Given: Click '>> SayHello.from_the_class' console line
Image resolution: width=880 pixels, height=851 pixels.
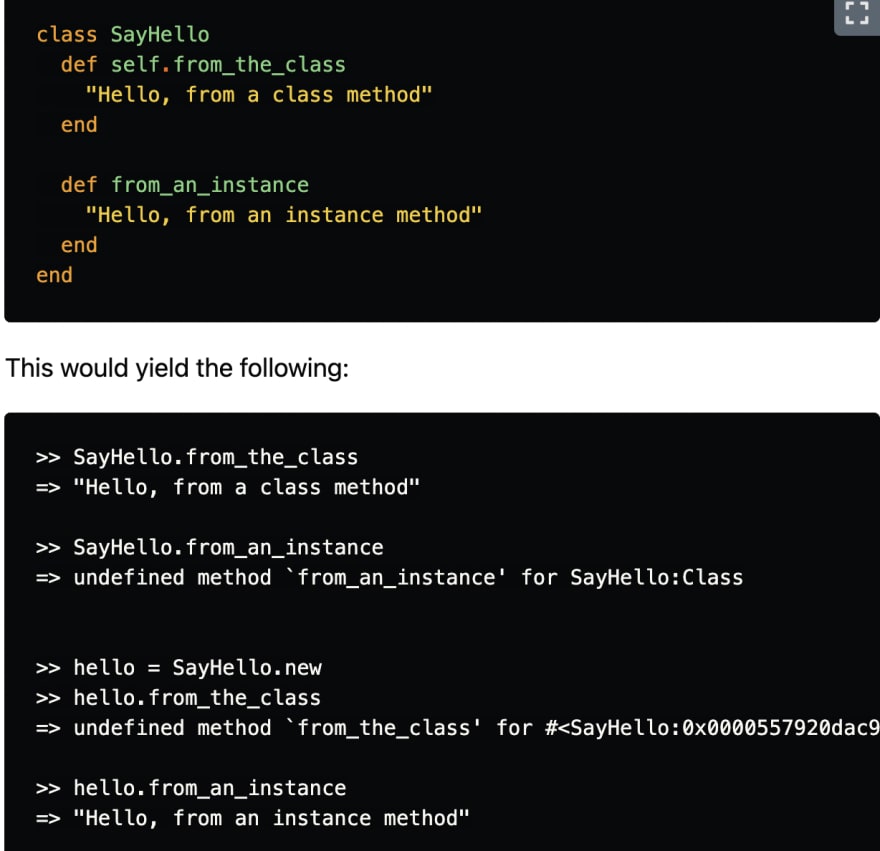Looking at the screenshot, I should [197, 457].
